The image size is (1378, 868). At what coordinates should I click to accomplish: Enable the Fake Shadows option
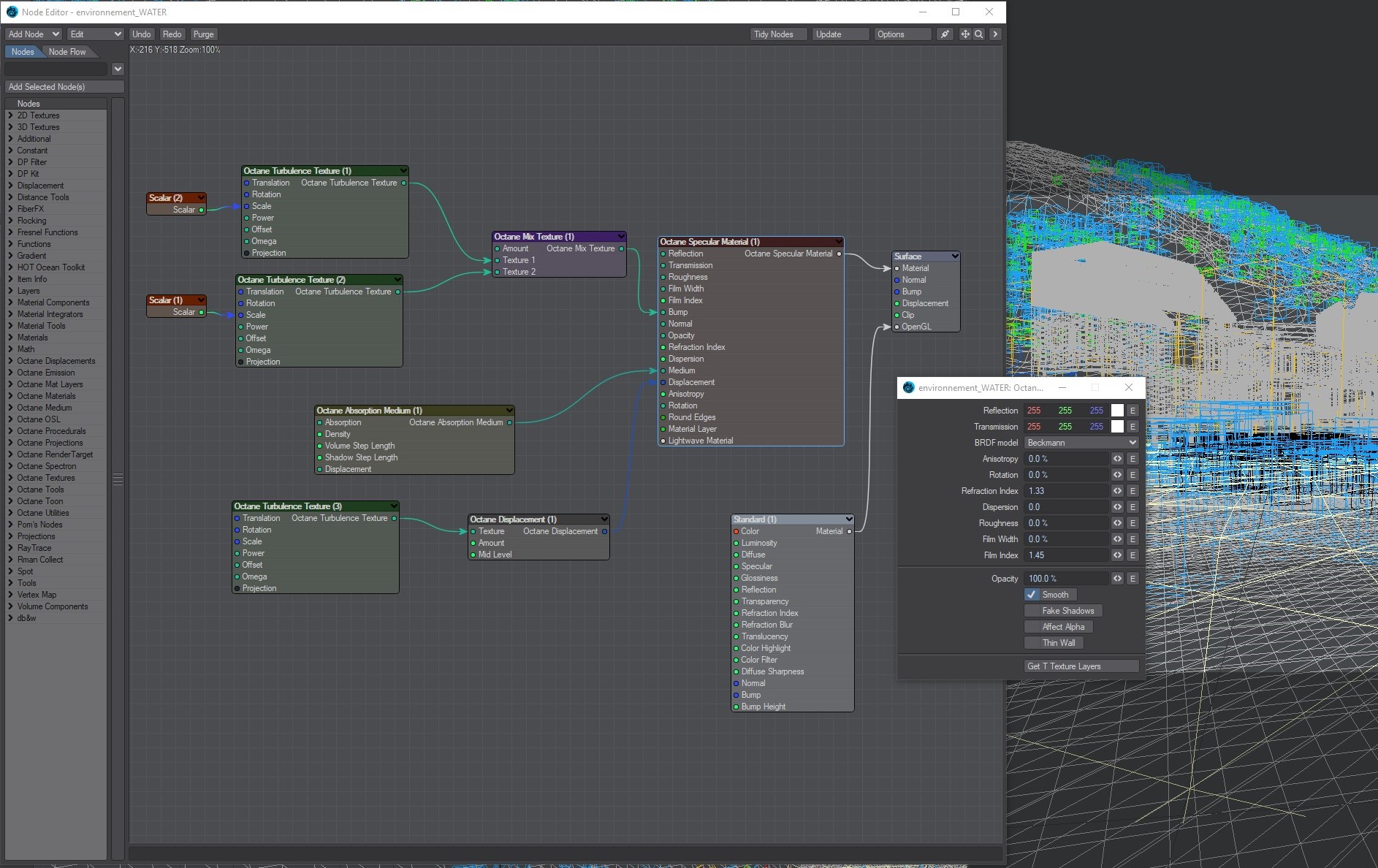(1032, 611)
